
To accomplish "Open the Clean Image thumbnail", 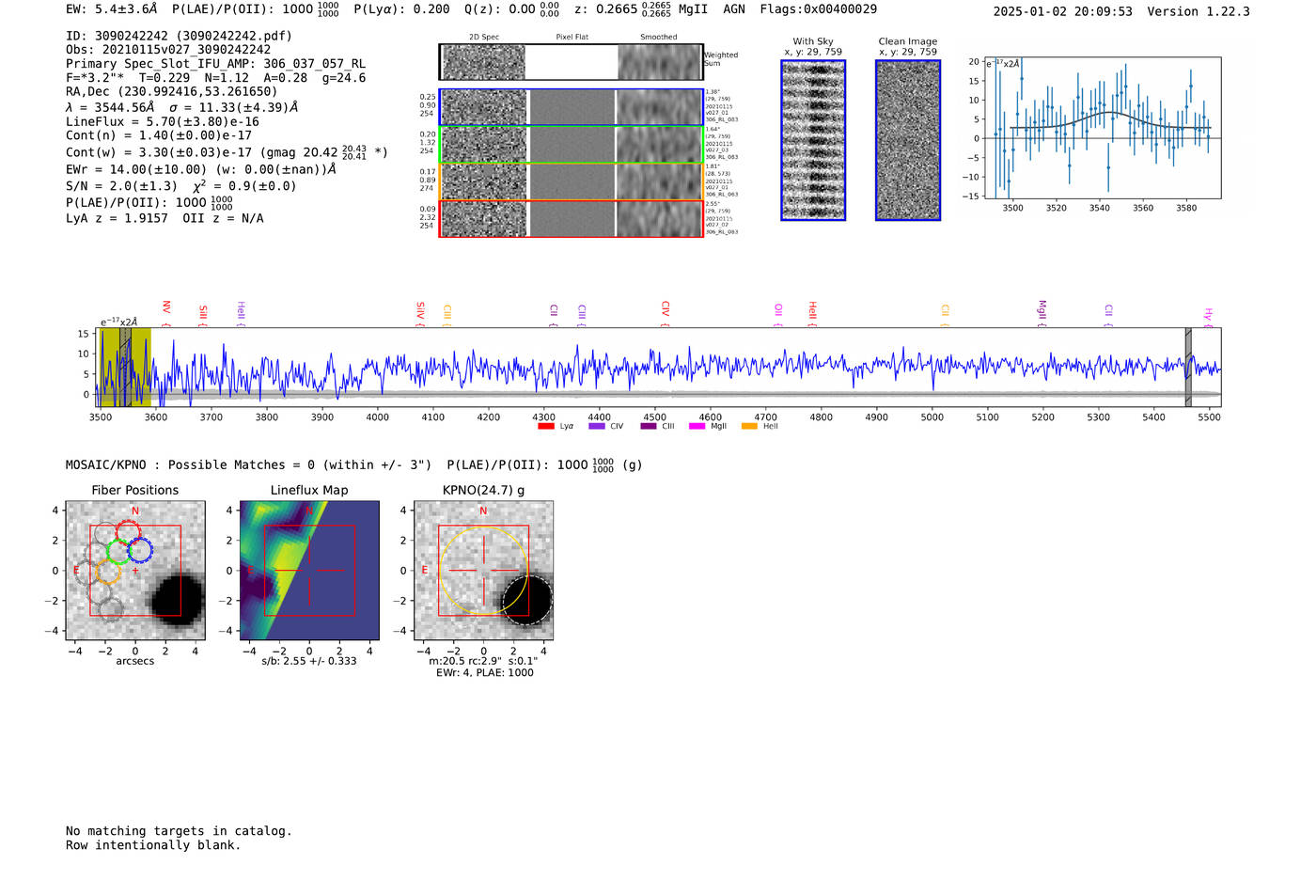I will [x=908, y=140].
